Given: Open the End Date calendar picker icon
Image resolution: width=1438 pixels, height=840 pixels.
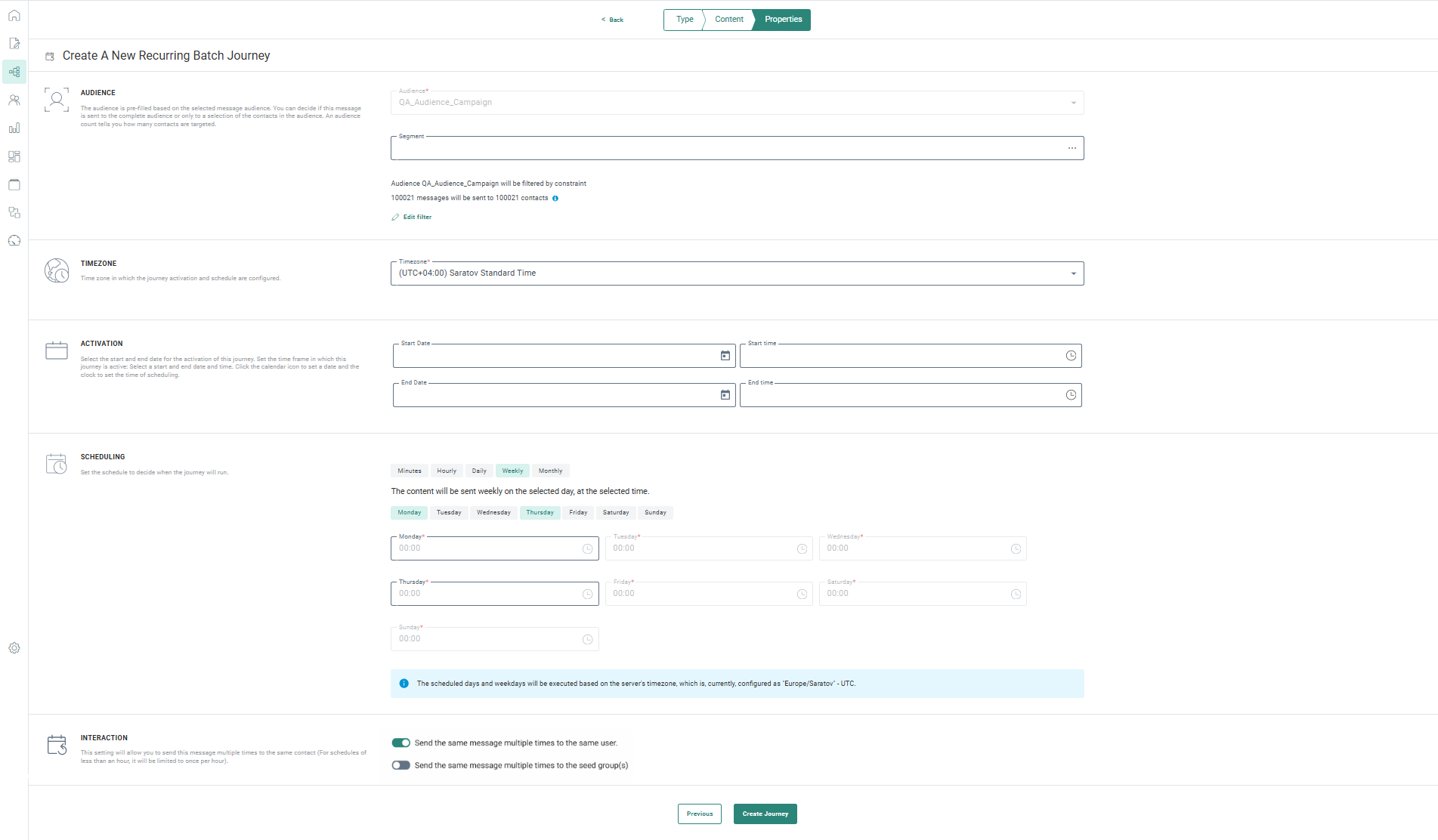Looking at the screenshot, I should pyautogui.click(x=725, y=395).
